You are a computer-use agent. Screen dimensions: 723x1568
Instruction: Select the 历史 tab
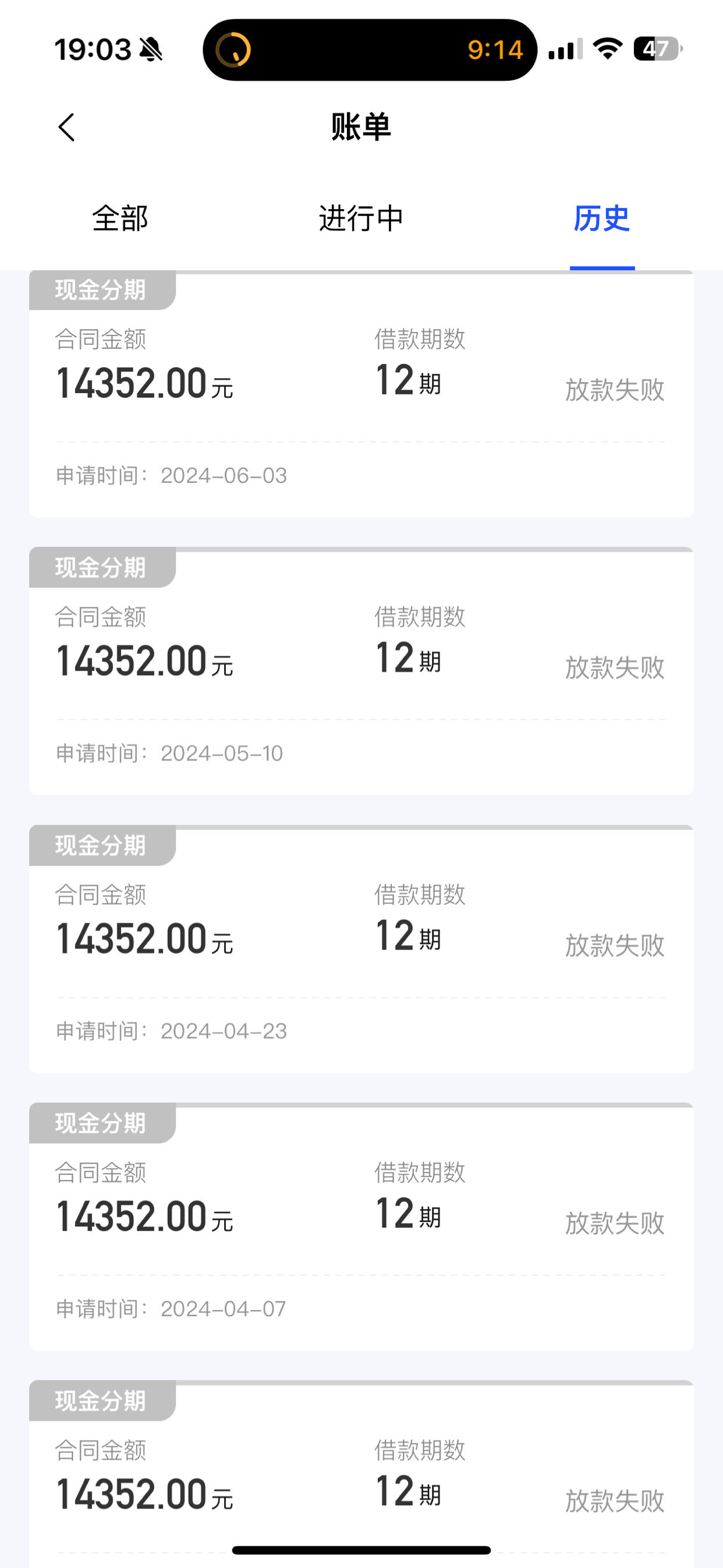(602, 218)
